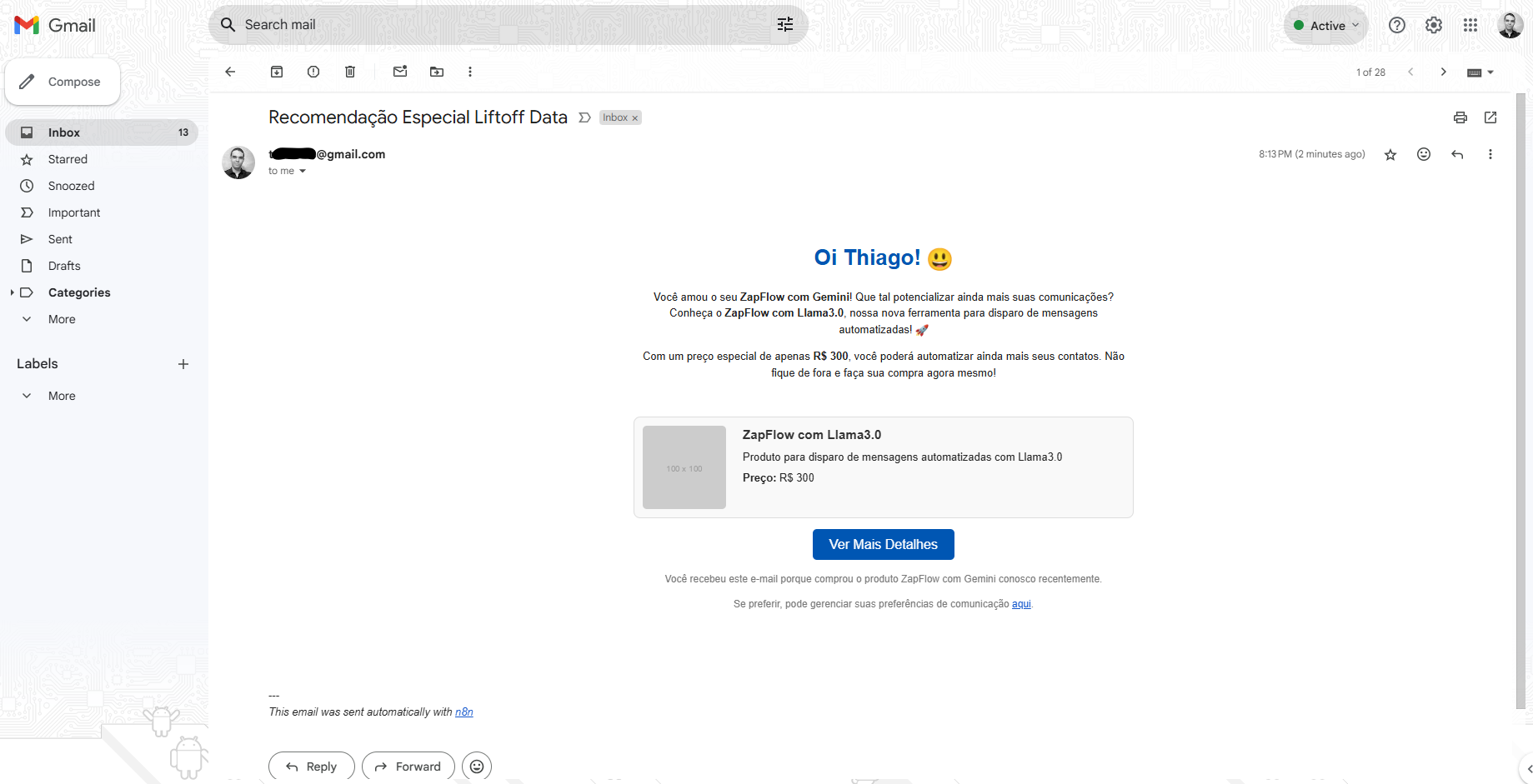Click the vertical scrollbar of email
1533x784 pixels.
point(1521,400)
